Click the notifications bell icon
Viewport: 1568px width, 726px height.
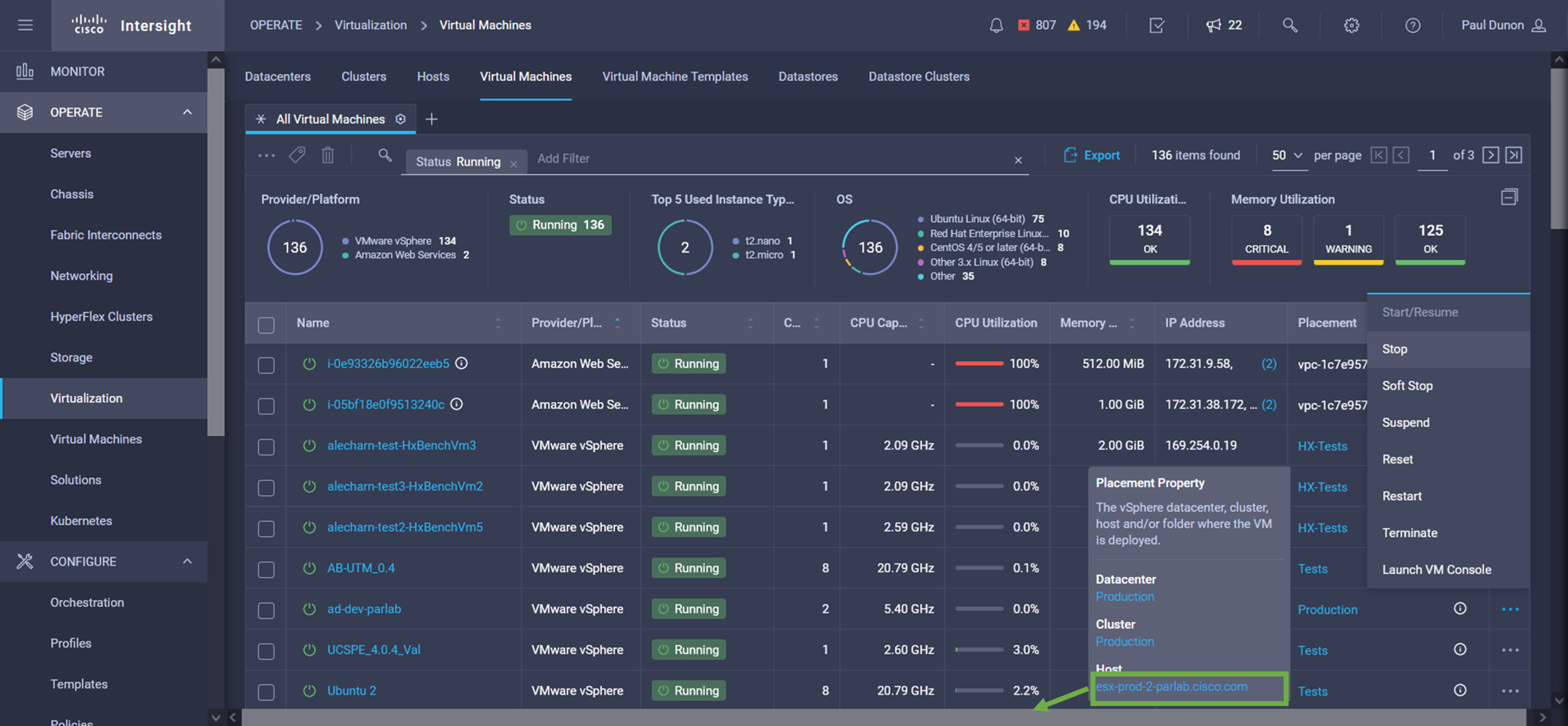996,25
